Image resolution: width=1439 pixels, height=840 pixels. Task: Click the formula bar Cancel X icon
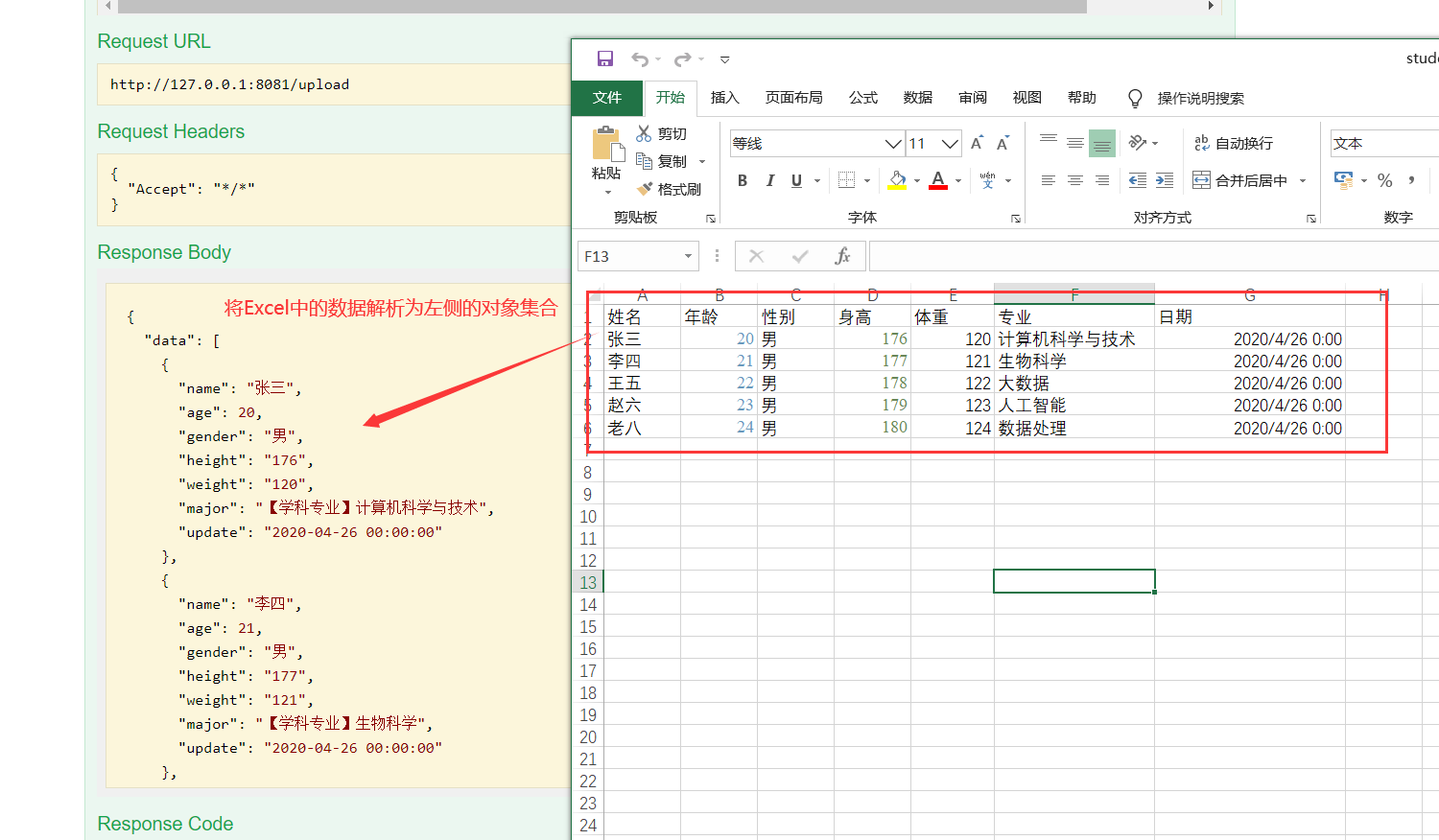[757, 256]
